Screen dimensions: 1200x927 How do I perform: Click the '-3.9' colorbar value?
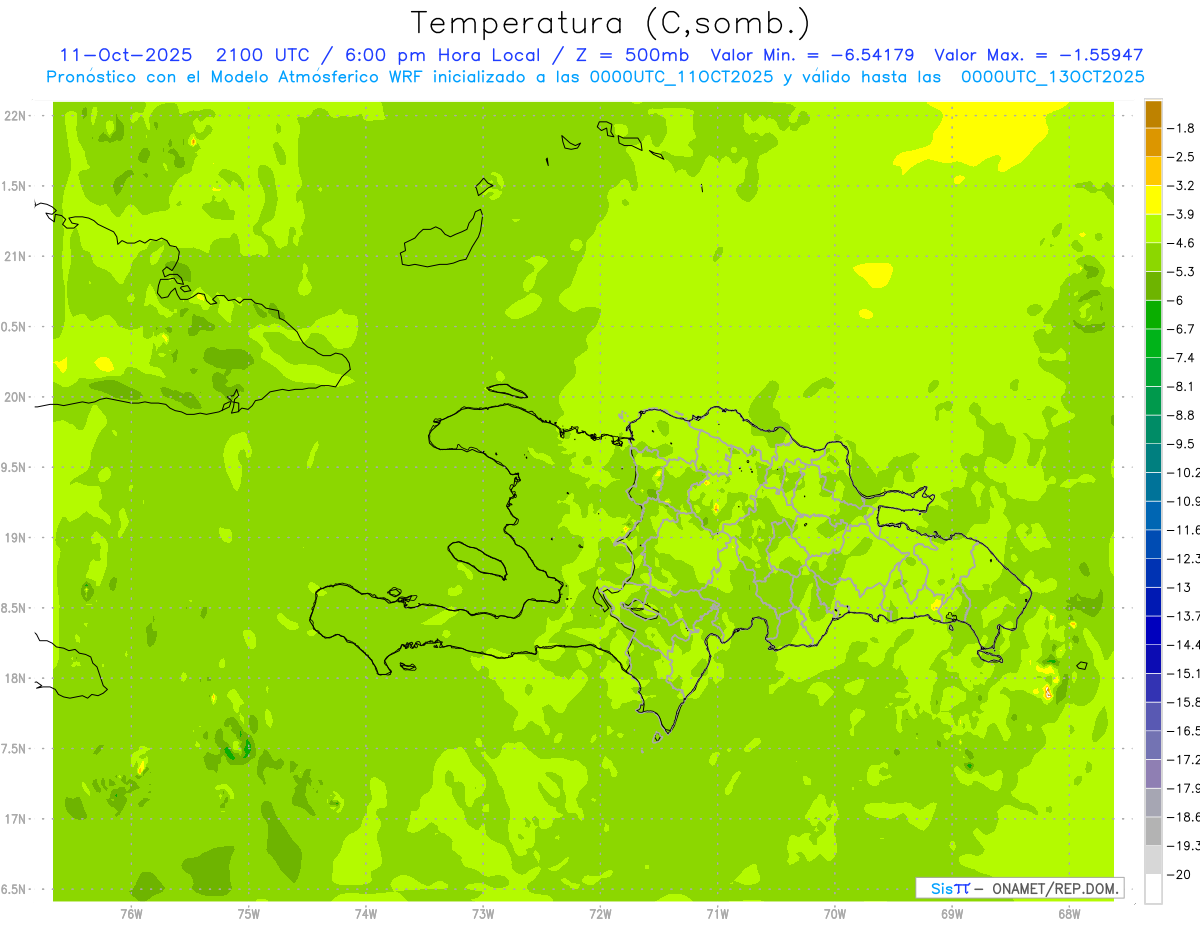tap(1183, 214)
